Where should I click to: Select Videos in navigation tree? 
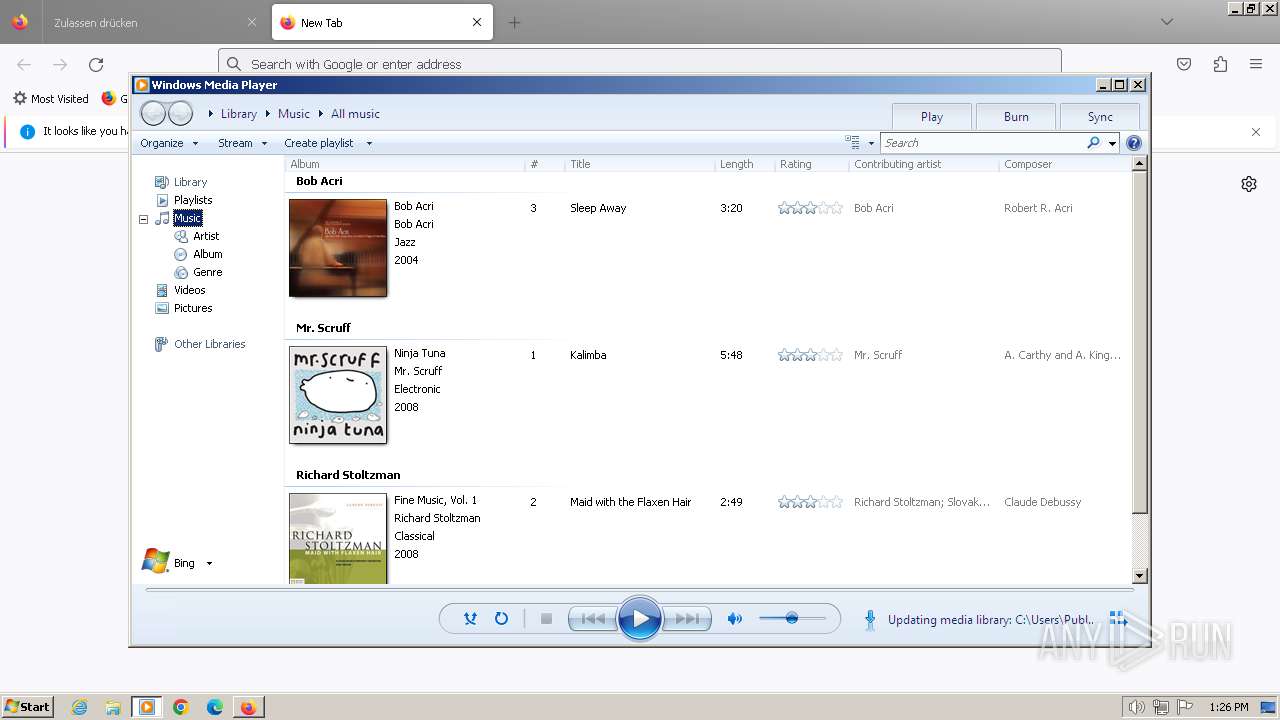click(x=190, y=290)
